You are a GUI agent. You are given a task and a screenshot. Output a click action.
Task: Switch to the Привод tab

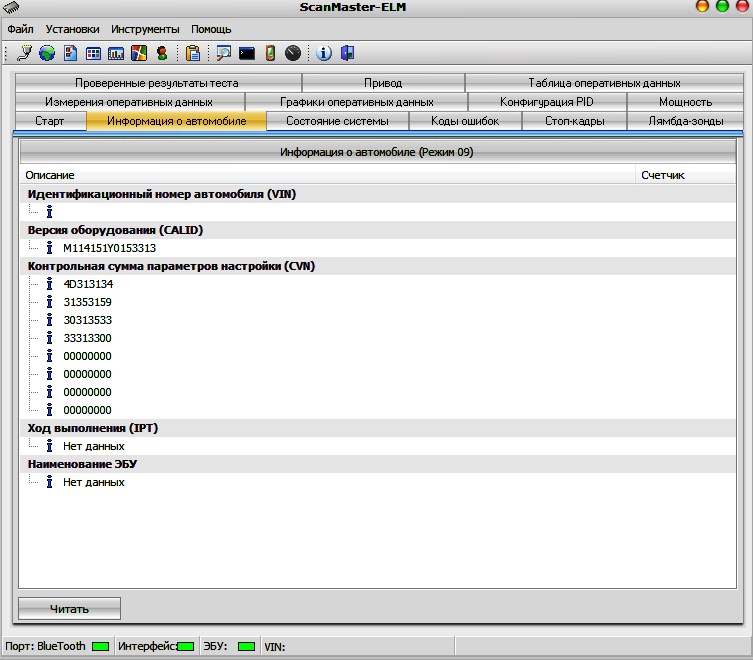(x=383, y=83)
